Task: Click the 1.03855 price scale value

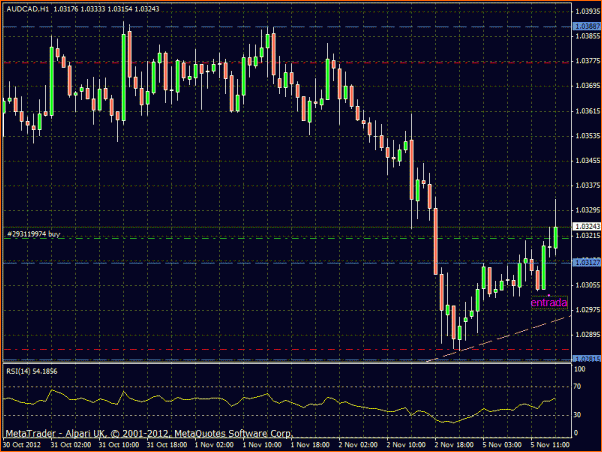Action: click(587, 36)
